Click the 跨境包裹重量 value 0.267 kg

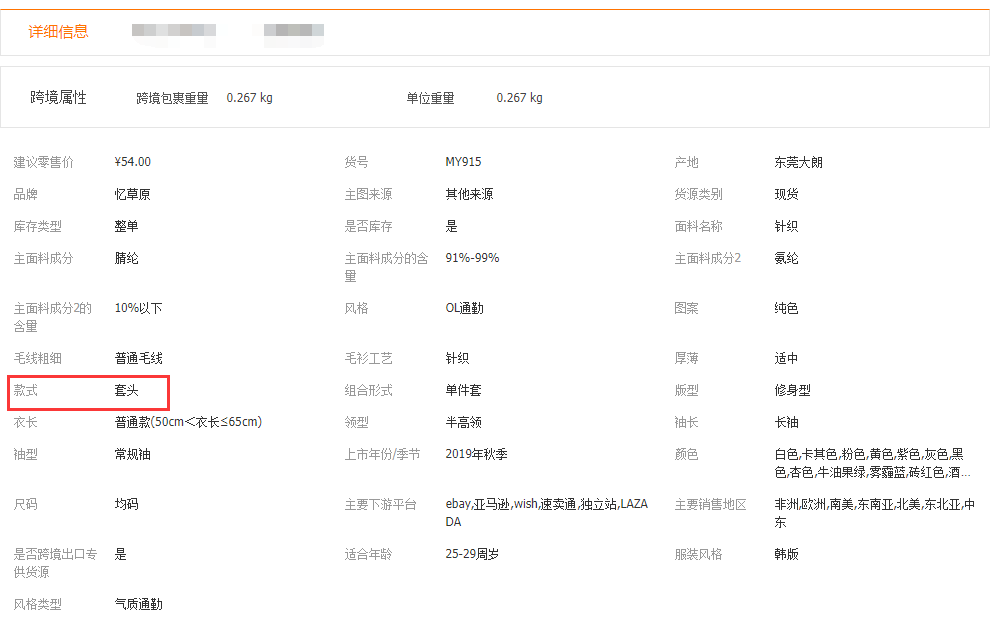249,98
